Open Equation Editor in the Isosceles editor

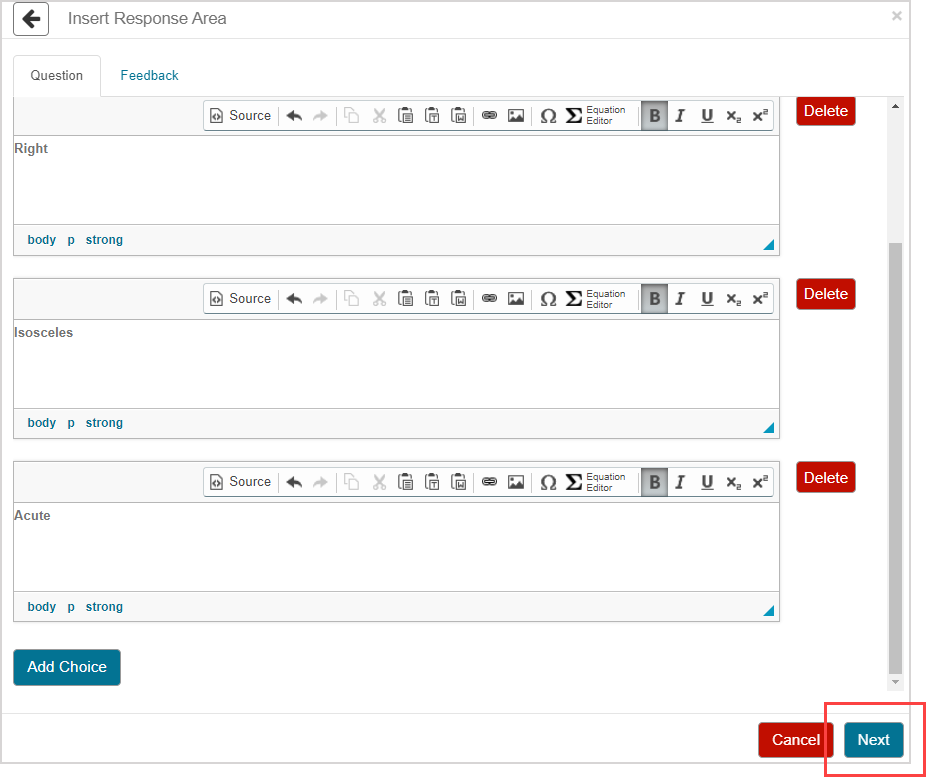pyautogui.click(x=596, y=298)
